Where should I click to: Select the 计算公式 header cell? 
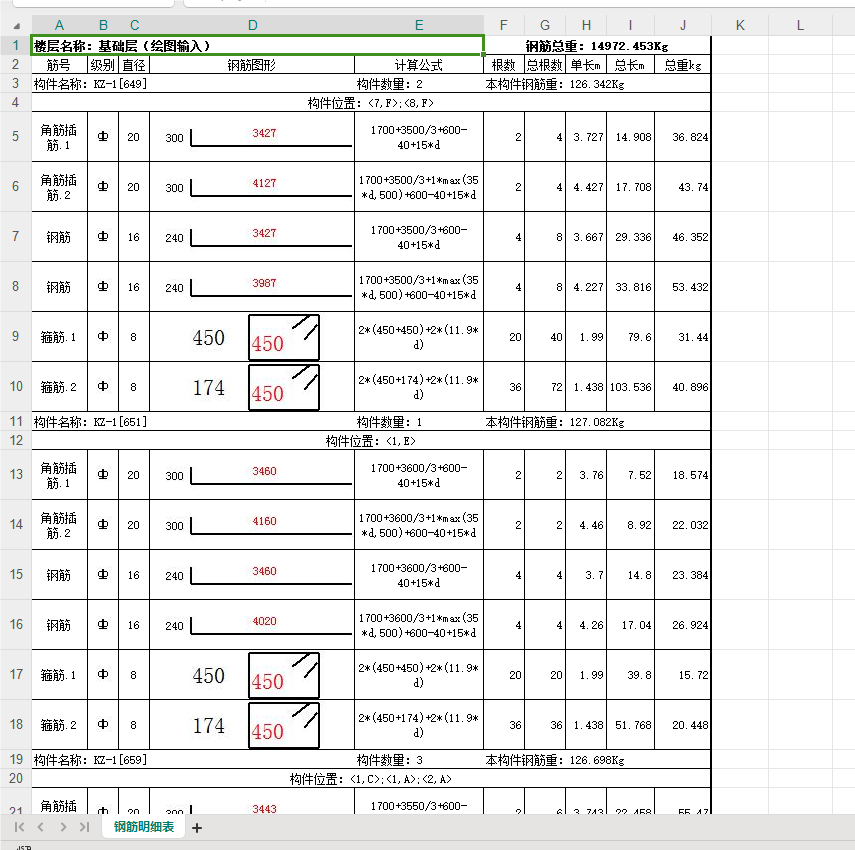(419, 65)
